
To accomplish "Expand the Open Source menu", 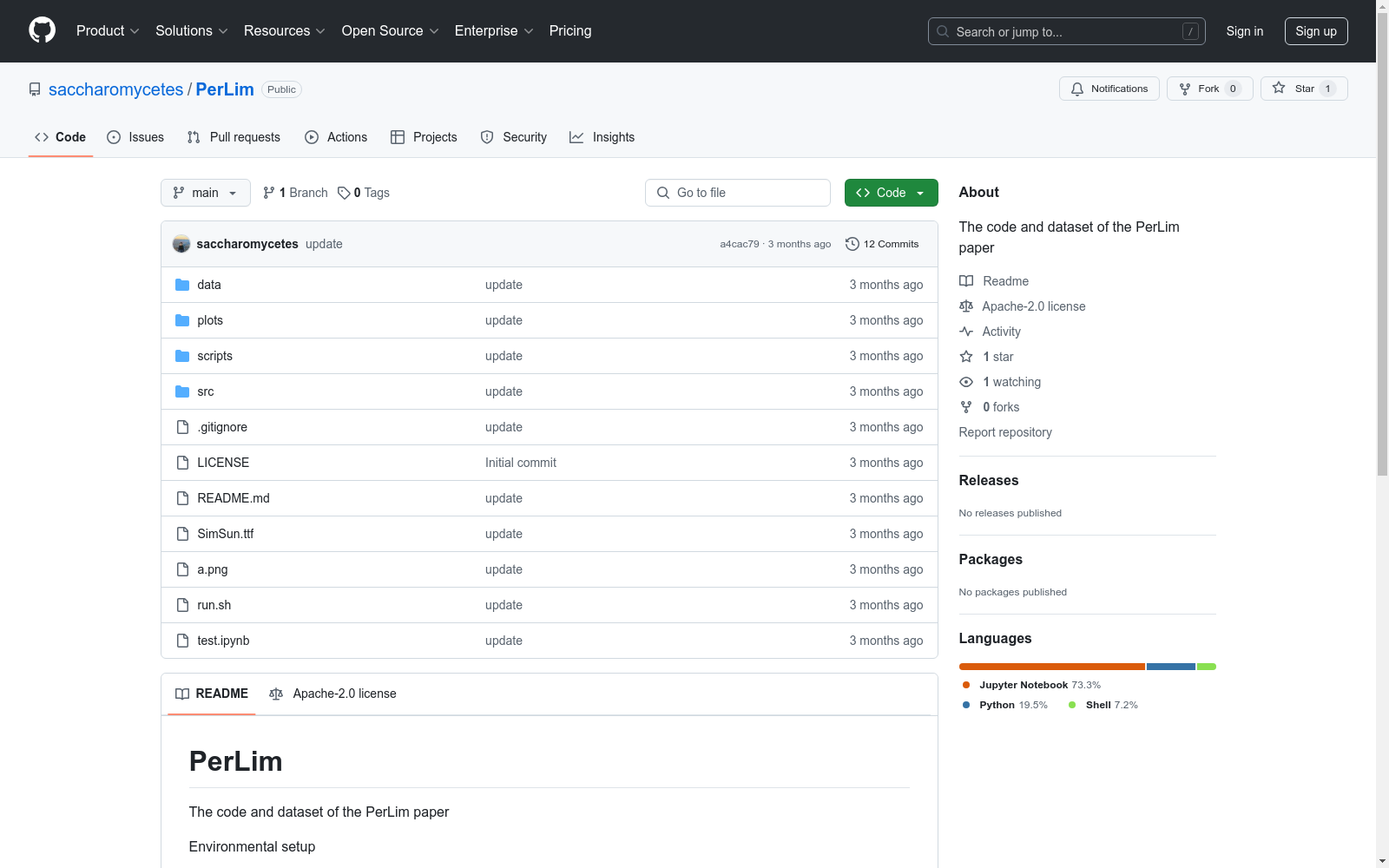I will 391,31.
